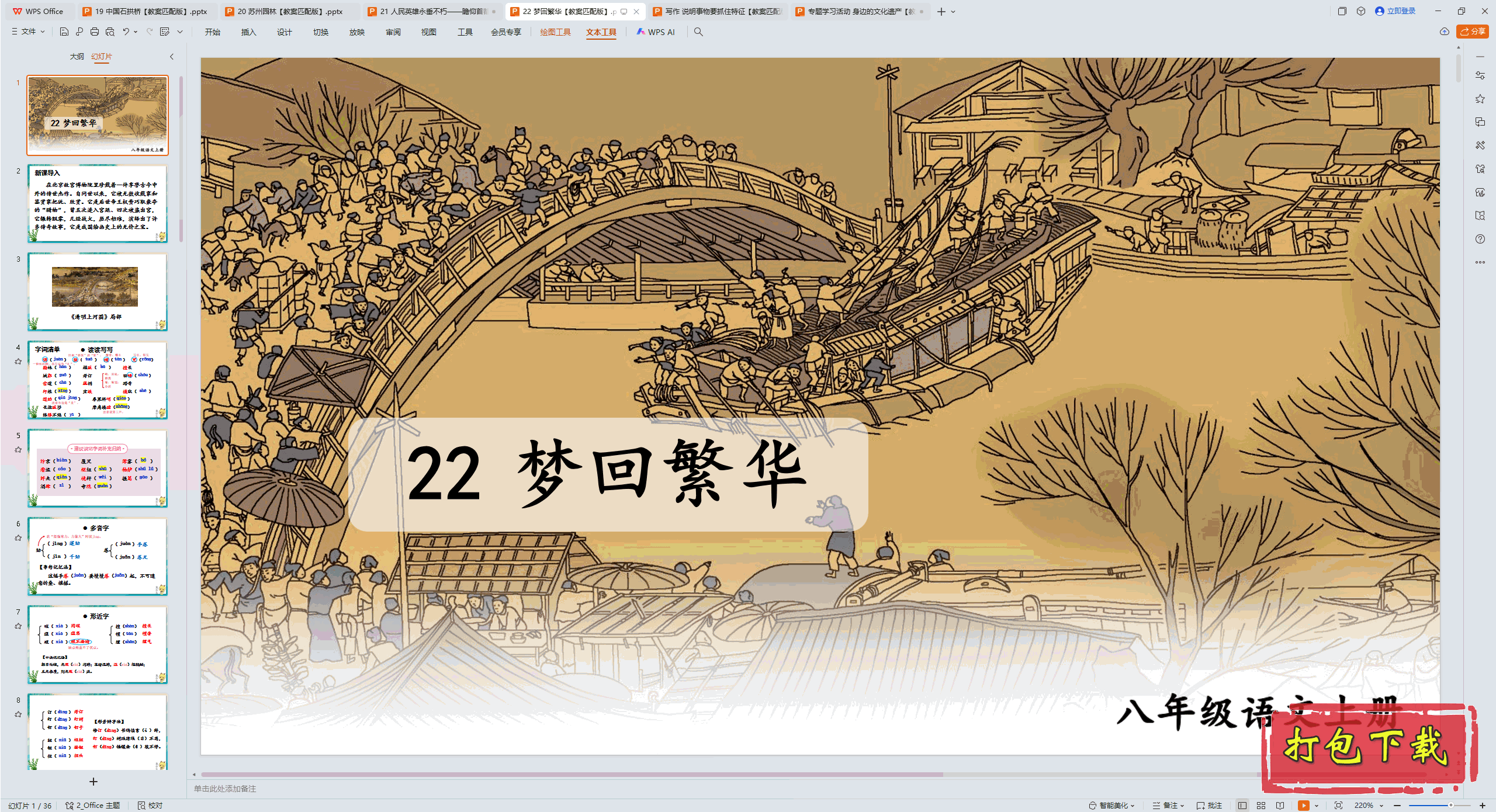
Task: Click the WPS AI button
Action: [x=656, y=32]
